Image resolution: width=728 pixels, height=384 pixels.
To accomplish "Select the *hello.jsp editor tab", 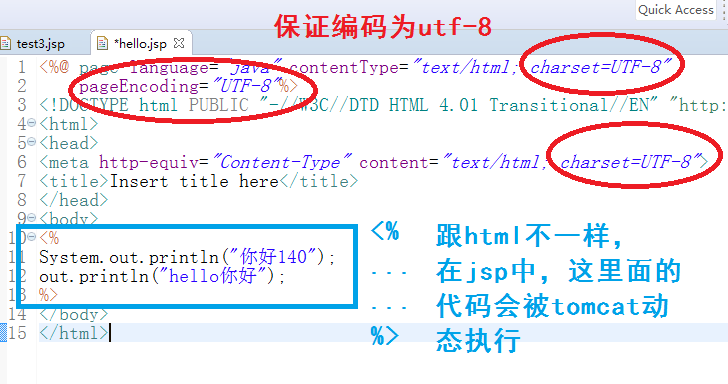I will point(141,44).
